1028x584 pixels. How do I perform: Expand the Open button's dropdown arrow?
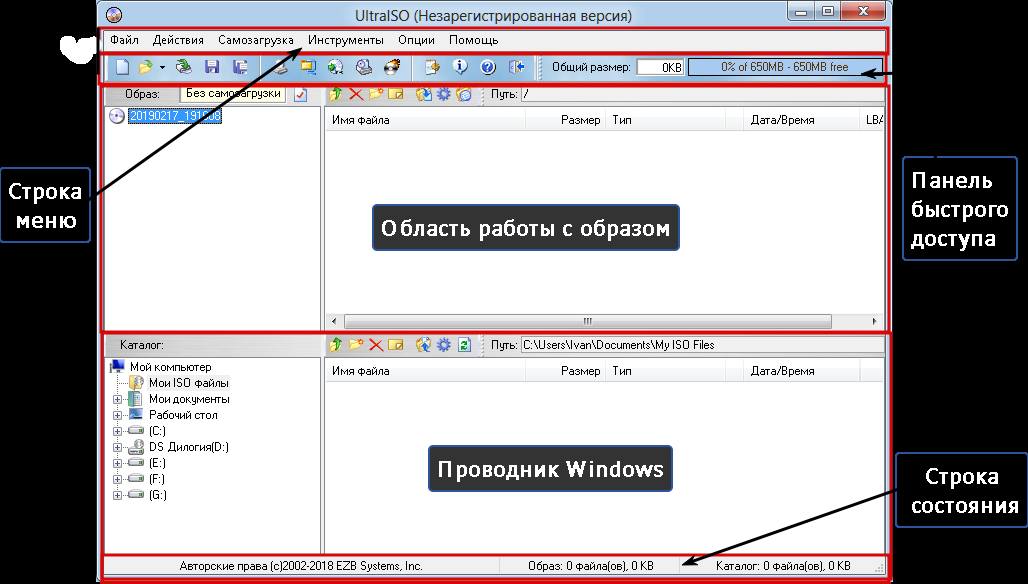click(x=162, y=67)
